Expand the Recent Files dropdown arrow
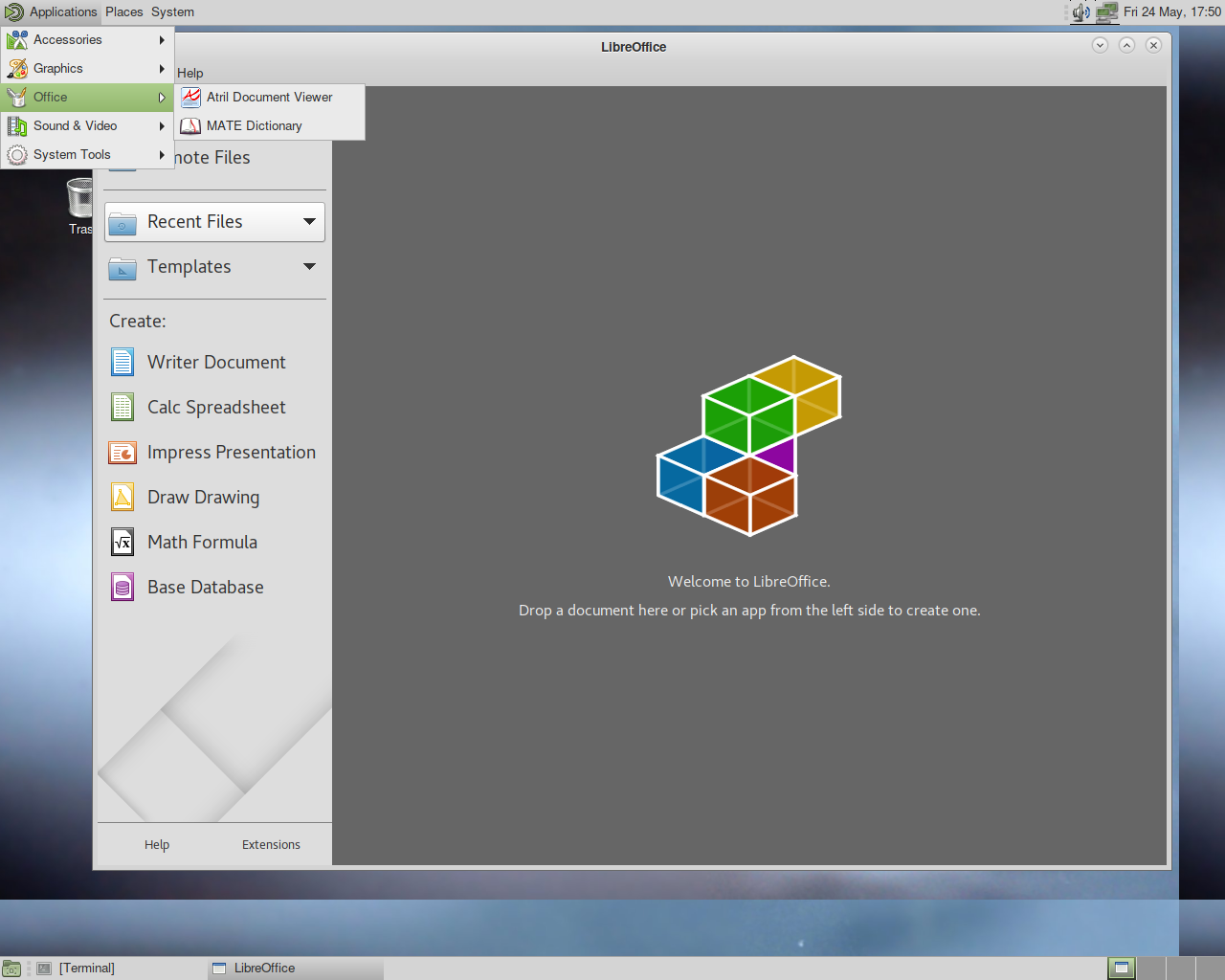This screenshot has height=980, width=1225. (309, 221)
